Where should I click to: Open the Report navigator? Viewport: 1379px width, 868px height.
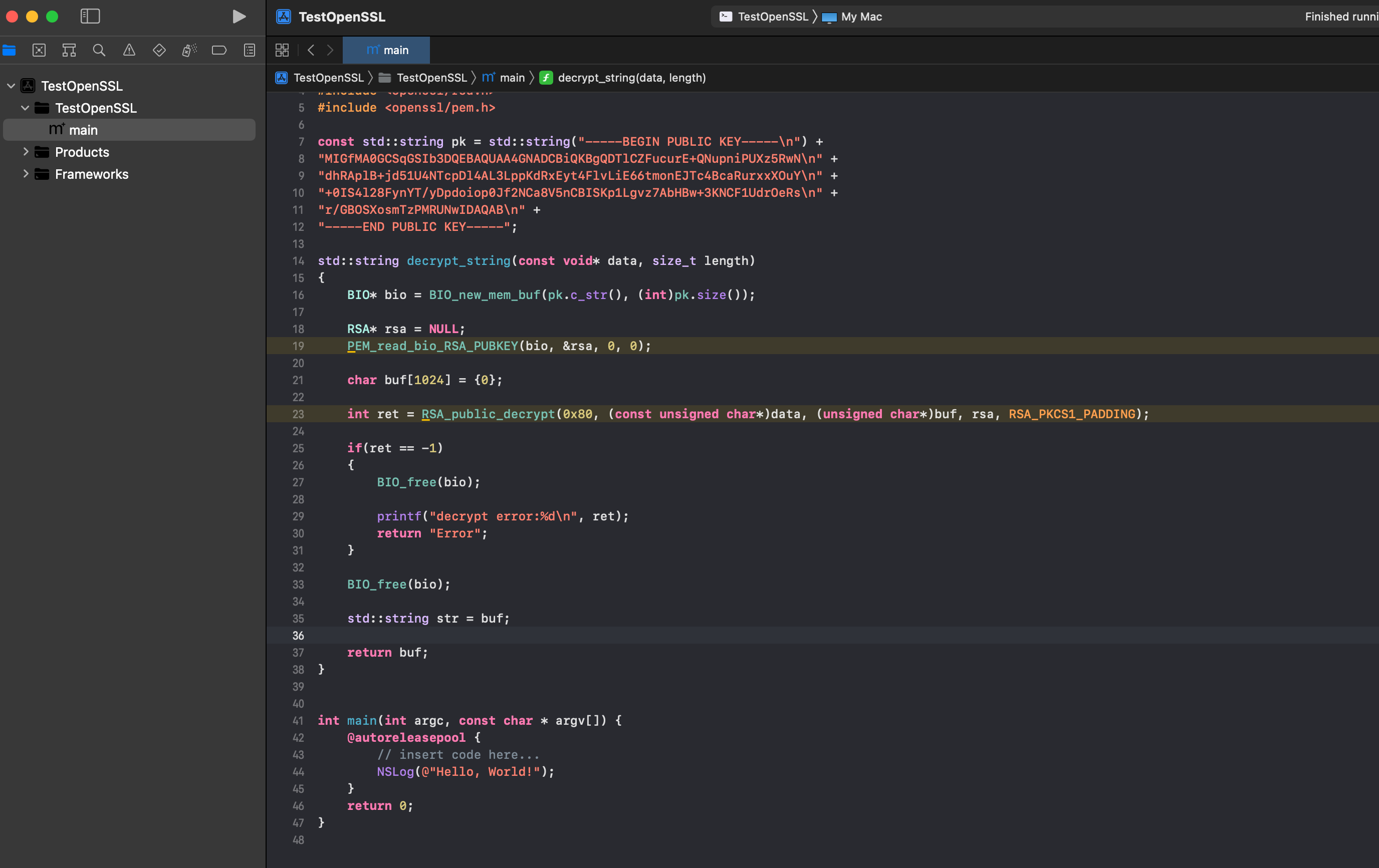[250, 51]
